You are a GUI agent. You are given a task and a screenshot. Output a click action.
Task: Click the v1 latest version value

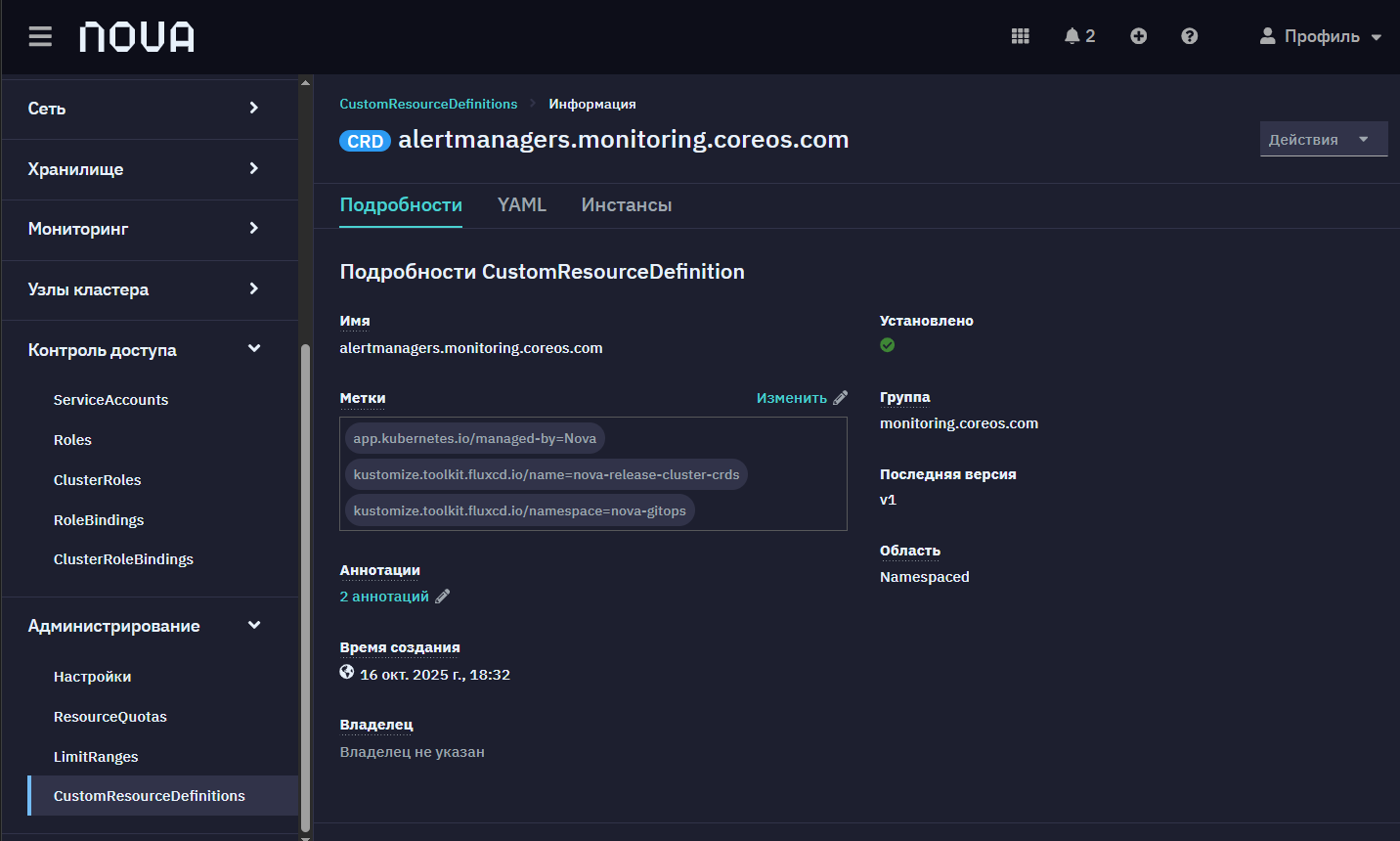[888, 500]
